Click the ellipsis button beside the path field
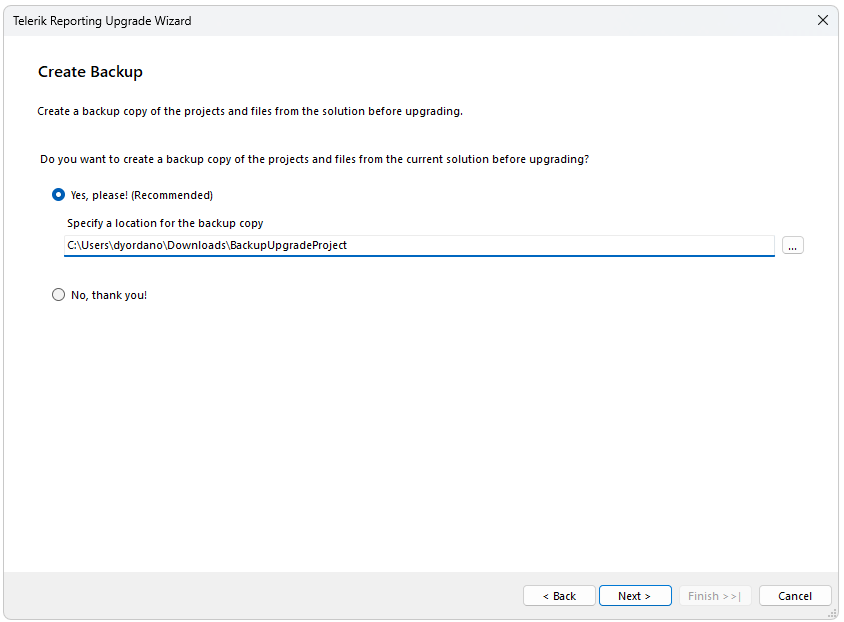844x622 pixels. pos(792,245)
